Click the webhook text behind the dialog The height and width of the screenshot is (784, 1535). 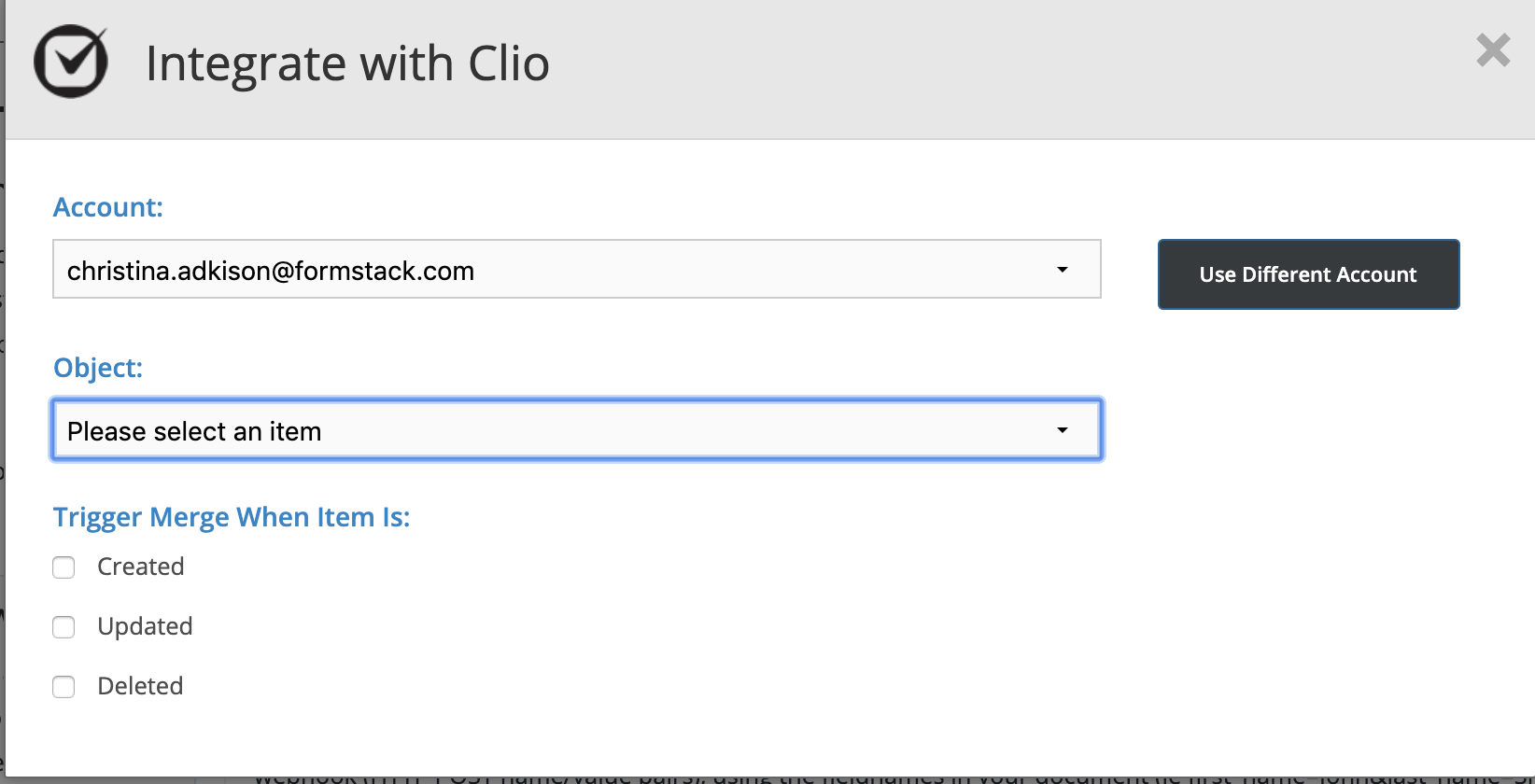tap(840, 777)
